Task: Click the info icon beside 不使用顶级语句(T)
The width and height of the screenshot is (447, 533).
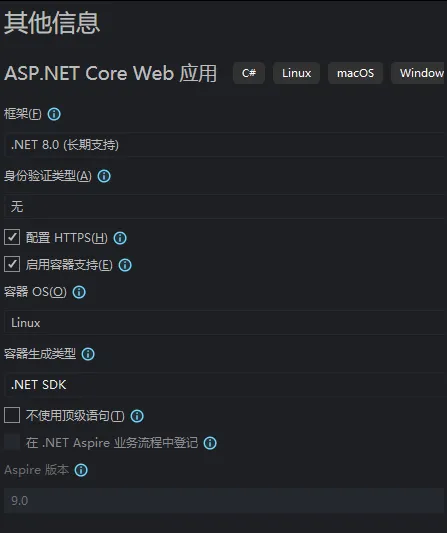Action: pyautogui.click(x=137, y=416)
